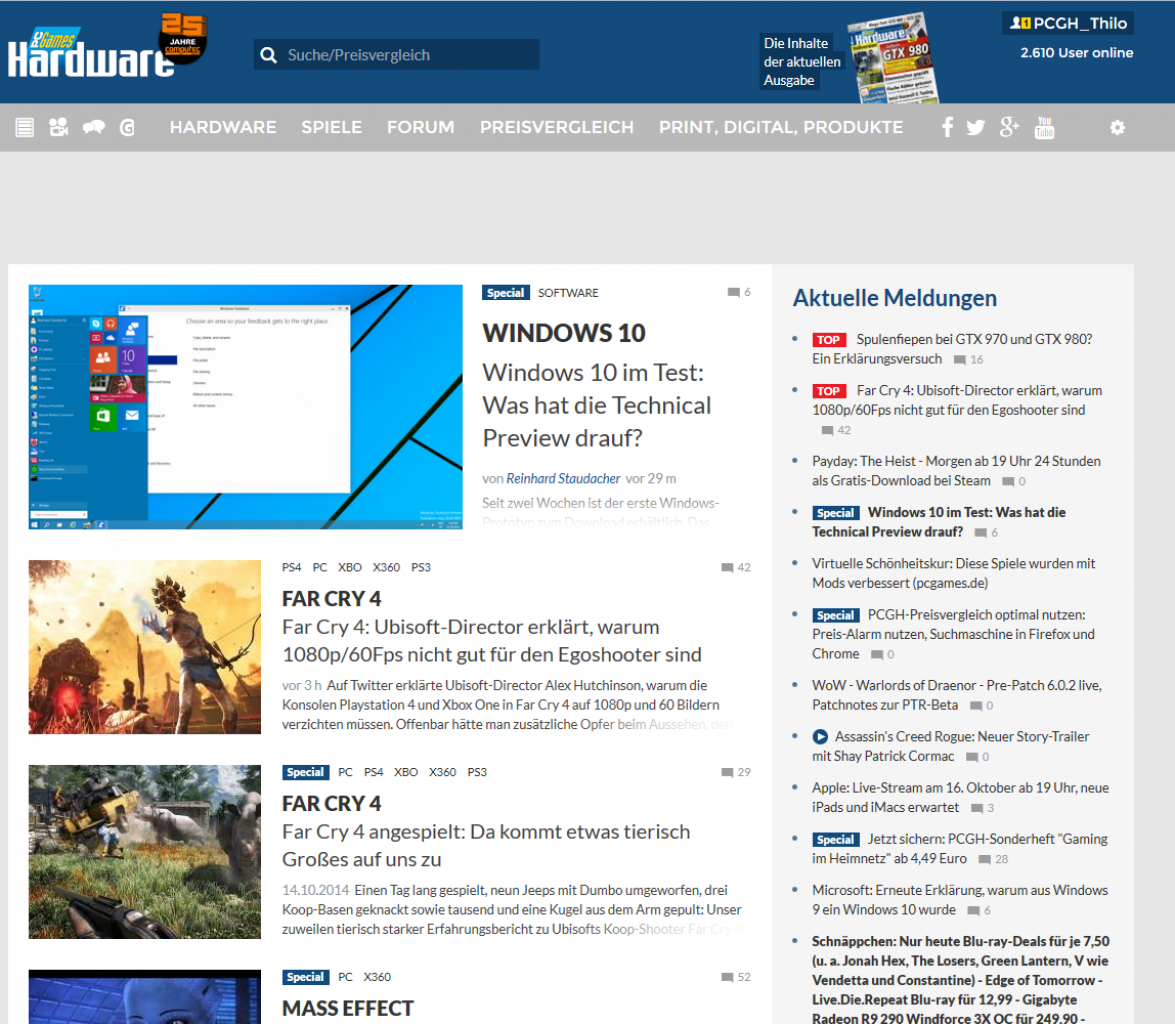Click the SOFTWARE category tag
Image resolution: width=1175 pixels, height=1024 pixels.
pos(568,292)
